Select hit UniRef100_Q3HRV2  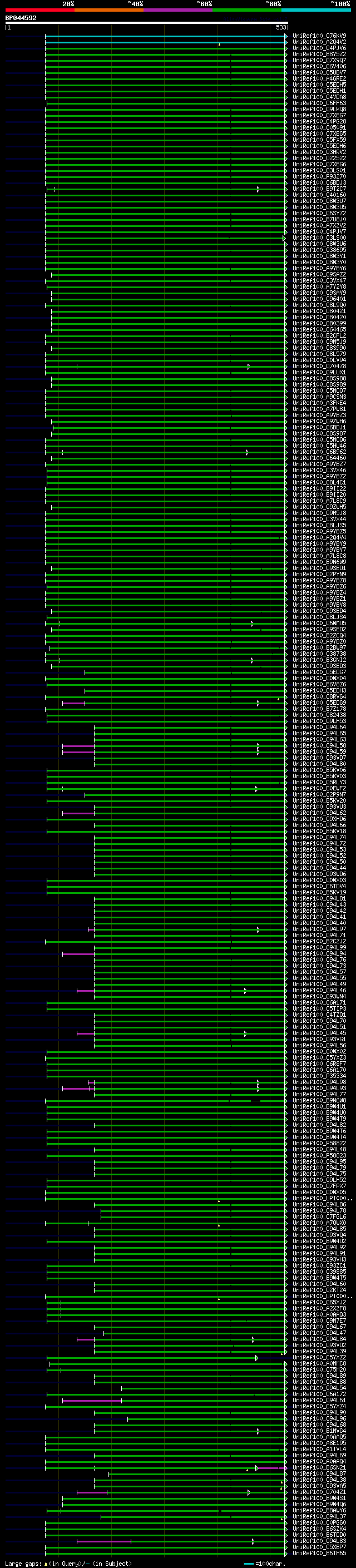(x=319, y=152)
